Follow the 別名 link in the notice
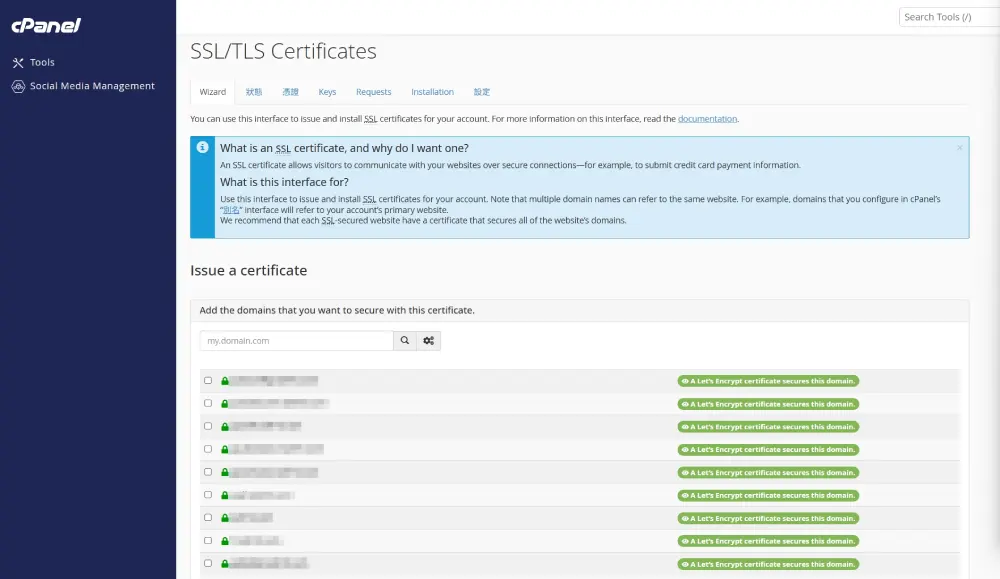This screenshot has height=579, width=1000. pyautogui.click(x=231, y=210)
